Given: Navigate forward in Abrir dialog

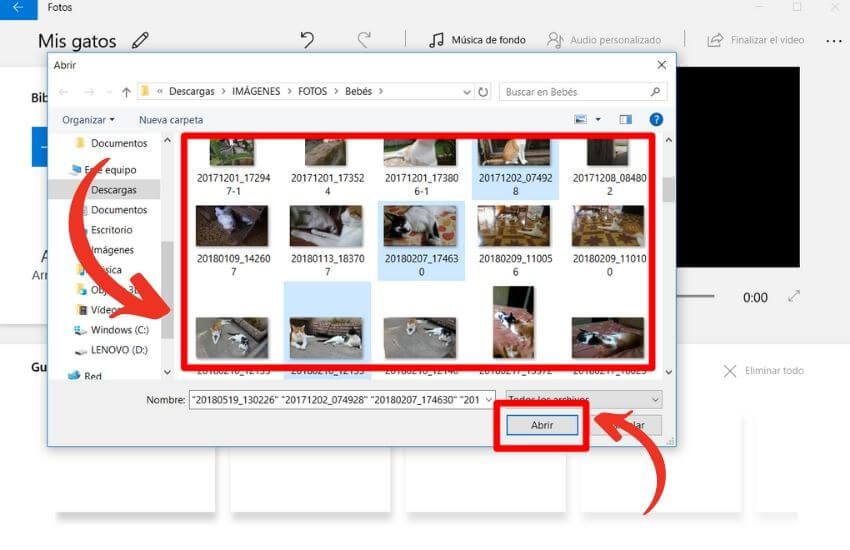Looking at the screenshot, I should coord(89,92).
